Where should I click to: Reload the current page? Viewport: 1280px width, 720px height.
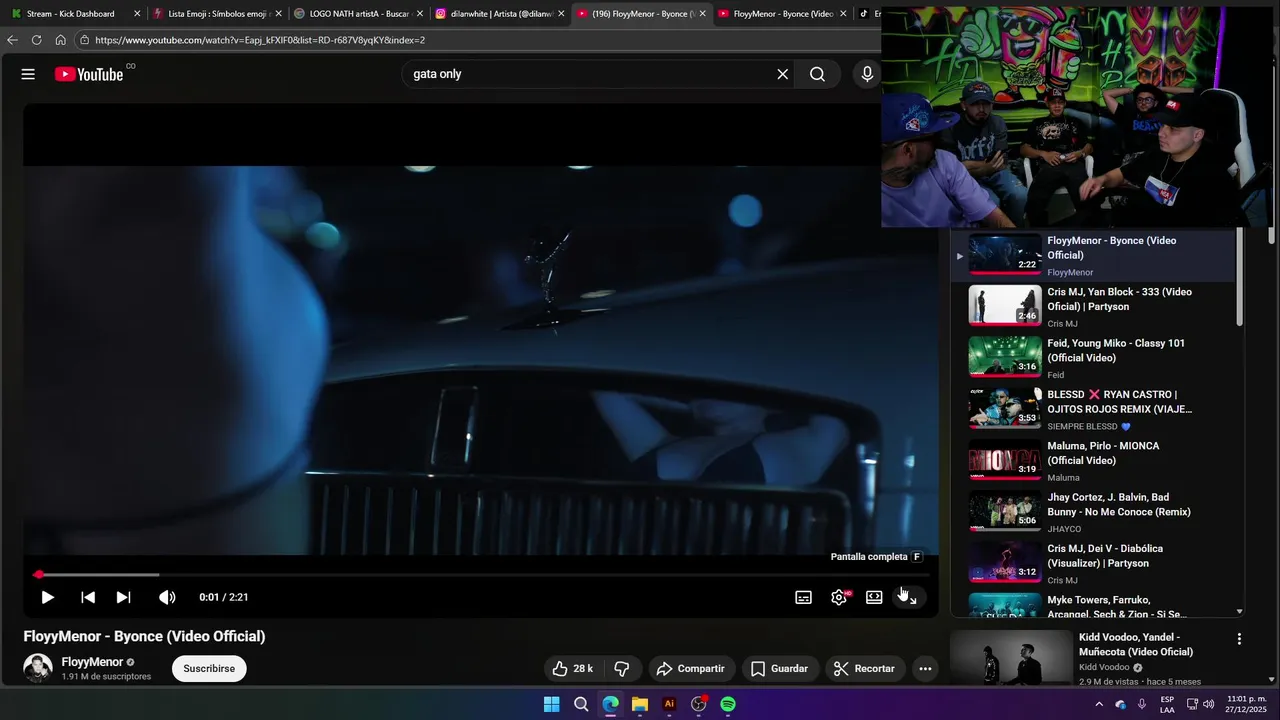point(36,40)
